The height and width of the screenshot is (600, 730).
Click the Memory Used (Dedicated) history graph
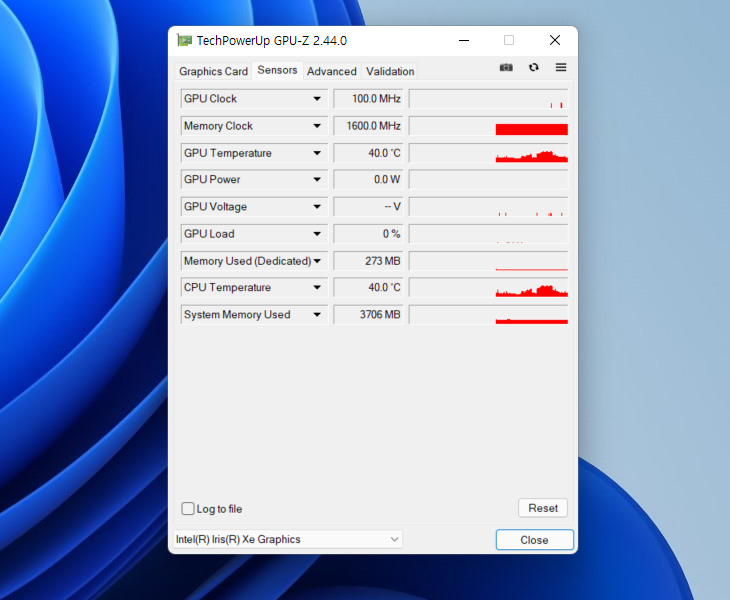tap(488, 261)
